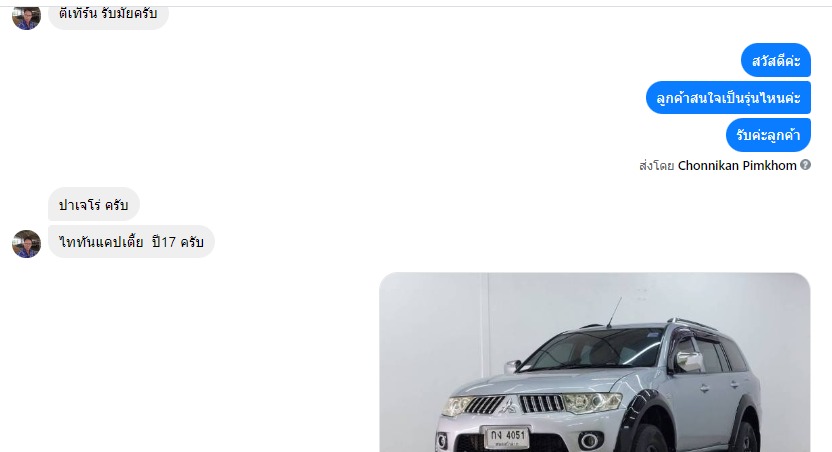Select the "รับค่ะลูกค้า" message bubble
Screen dimensions: 832x452
click(x=768, y=135)
